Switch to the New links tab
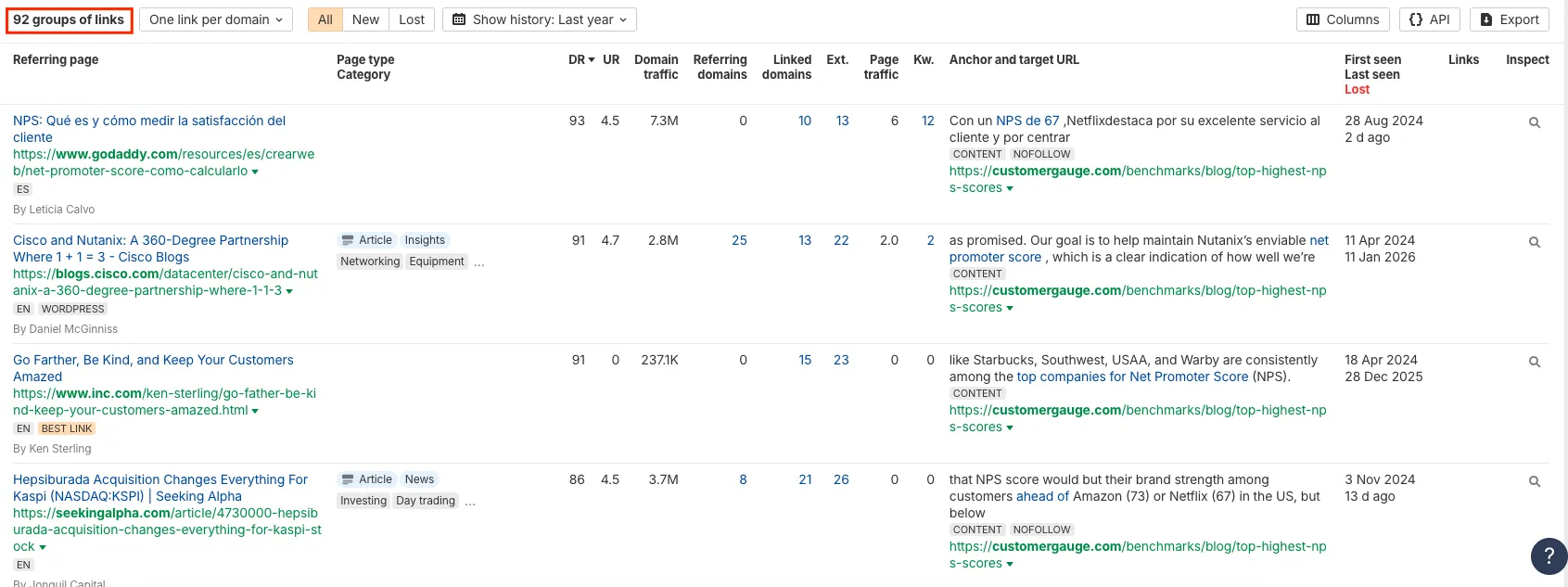The height and width of the screenshot is (587, 1568). pos(365,19)
